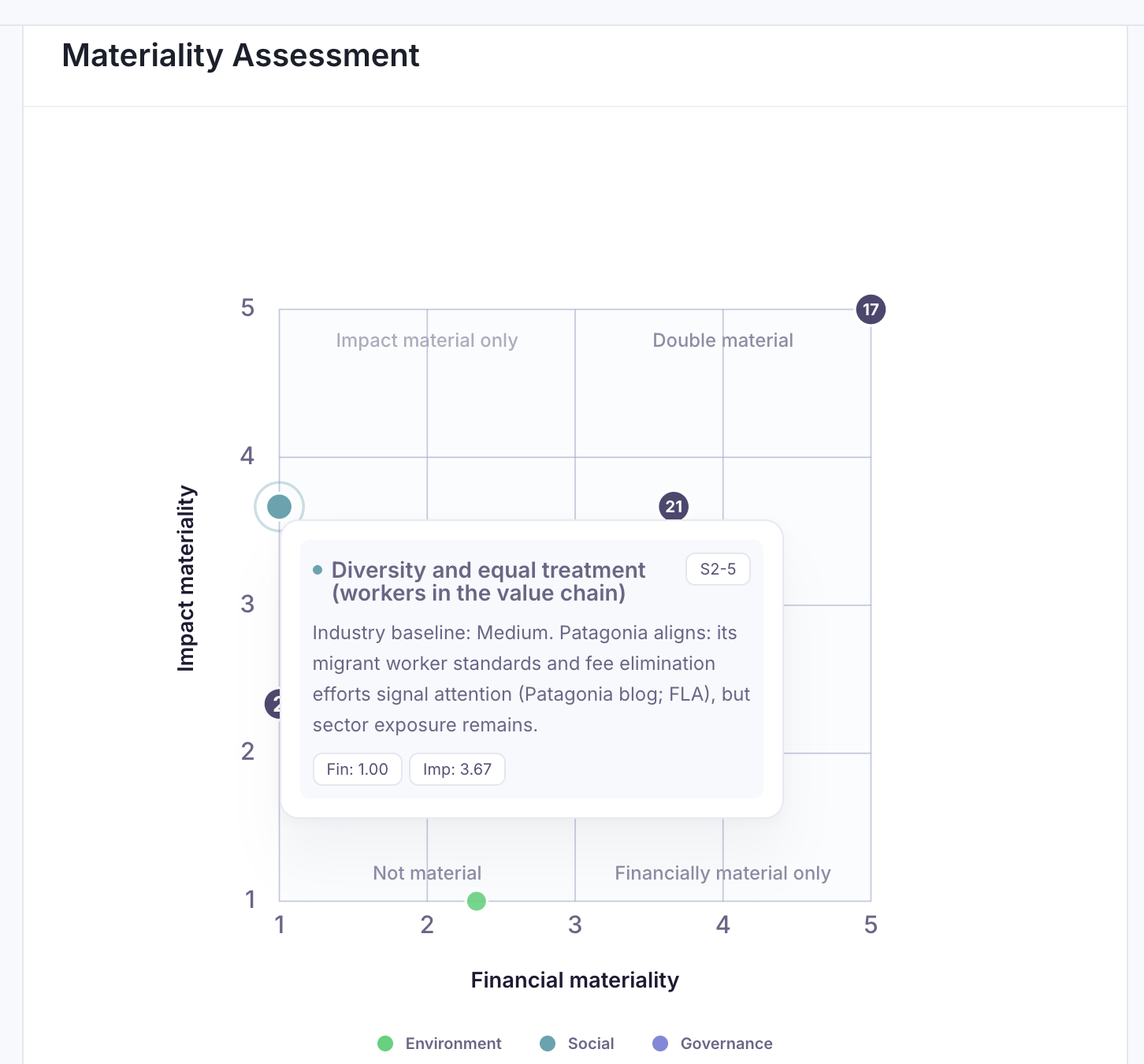Select the Governance legend dot
1144x1064 pixels.
pyautogui.click(x=660, y=1043)
